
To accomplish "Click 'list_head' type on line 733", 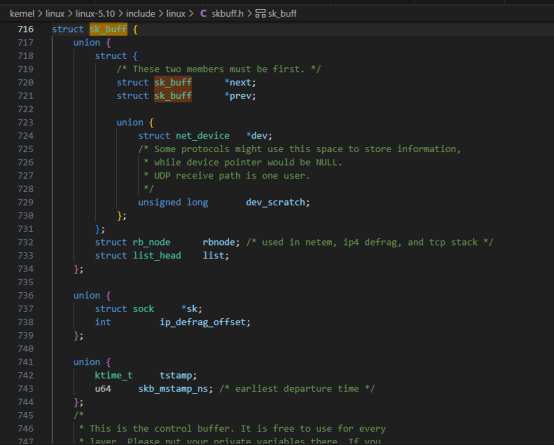I will click(157, 256).
